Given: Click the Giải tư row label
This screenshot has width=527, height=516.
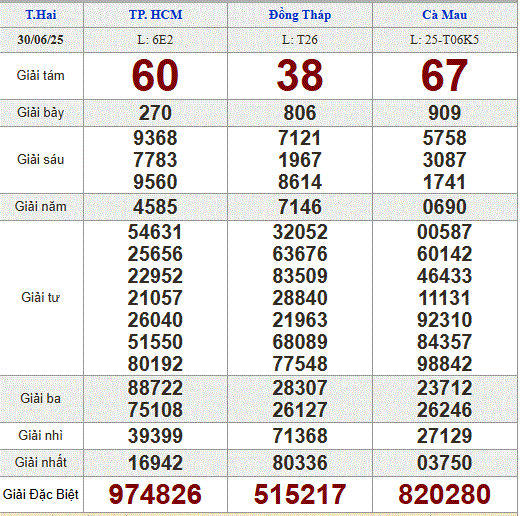Looking at the screenshot, I should 41,297.
